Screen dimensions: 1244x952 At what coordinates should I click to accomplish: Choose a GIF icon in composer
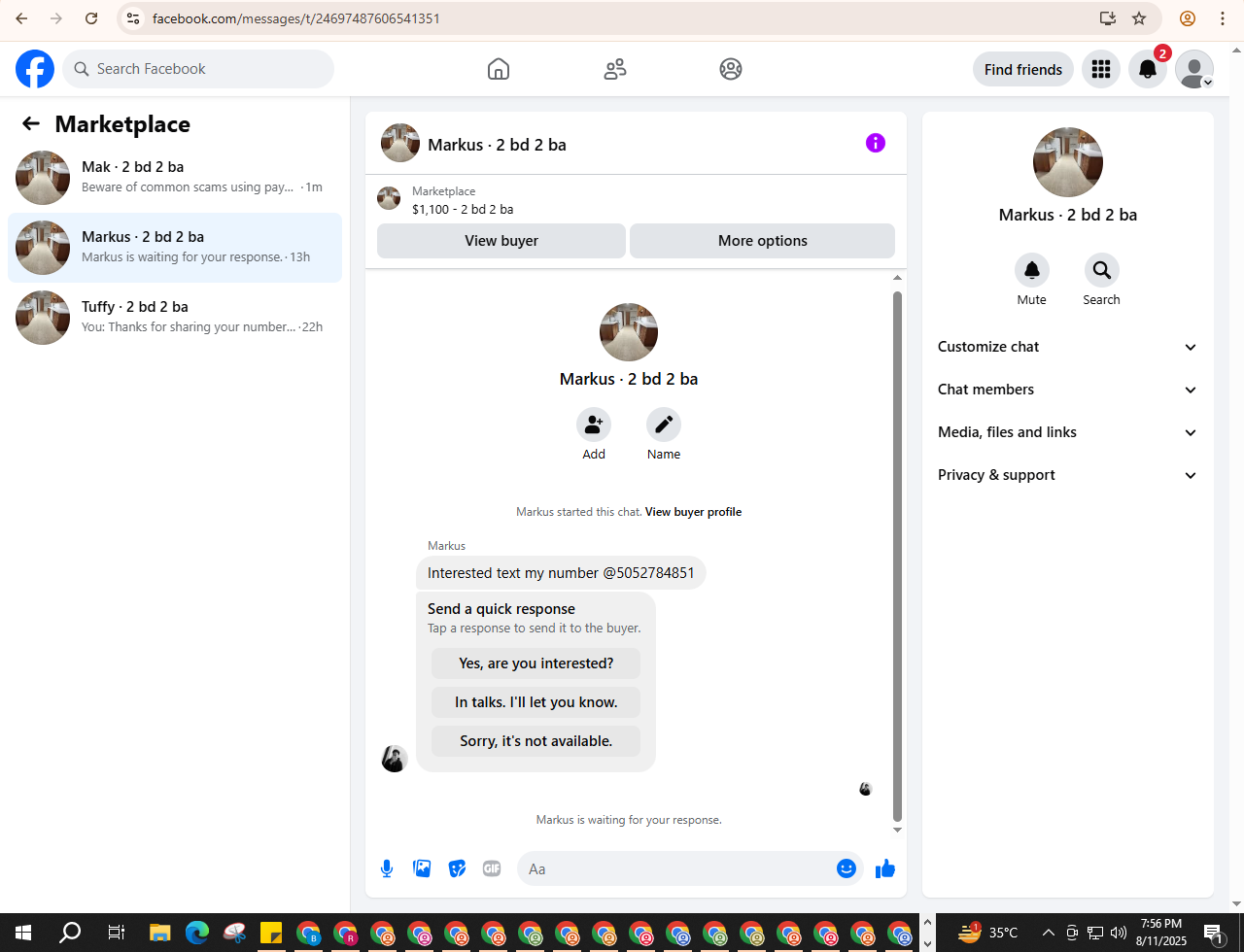coord(492,868)
